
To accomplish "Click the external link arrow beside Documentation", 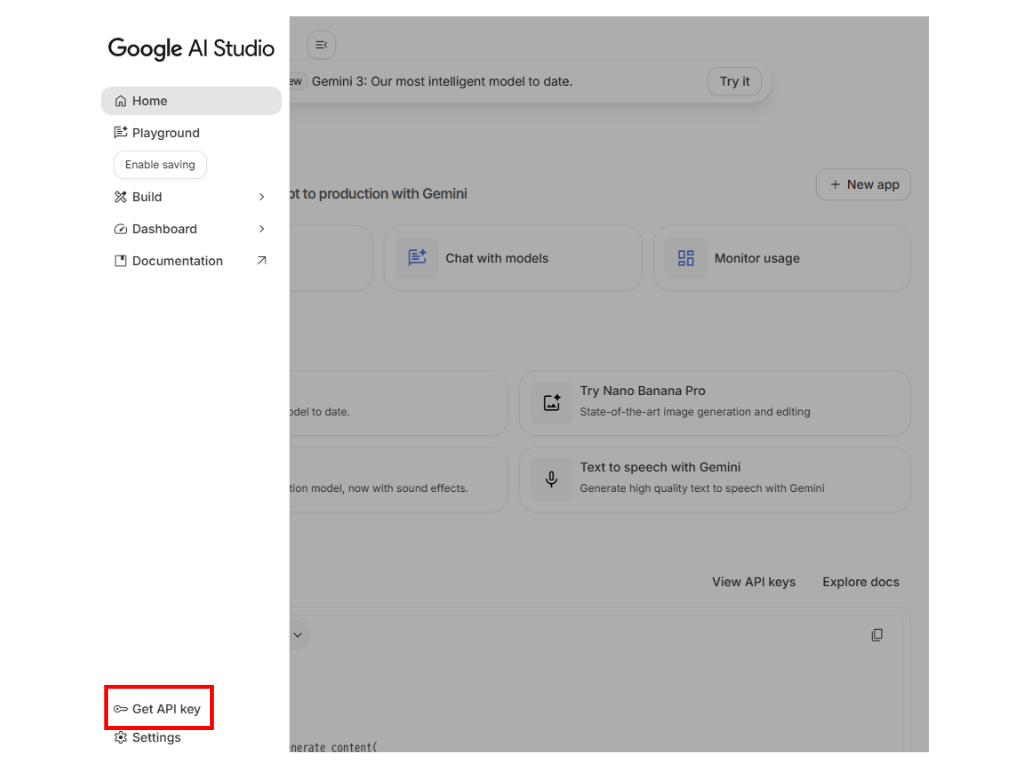I will (262, 261).
